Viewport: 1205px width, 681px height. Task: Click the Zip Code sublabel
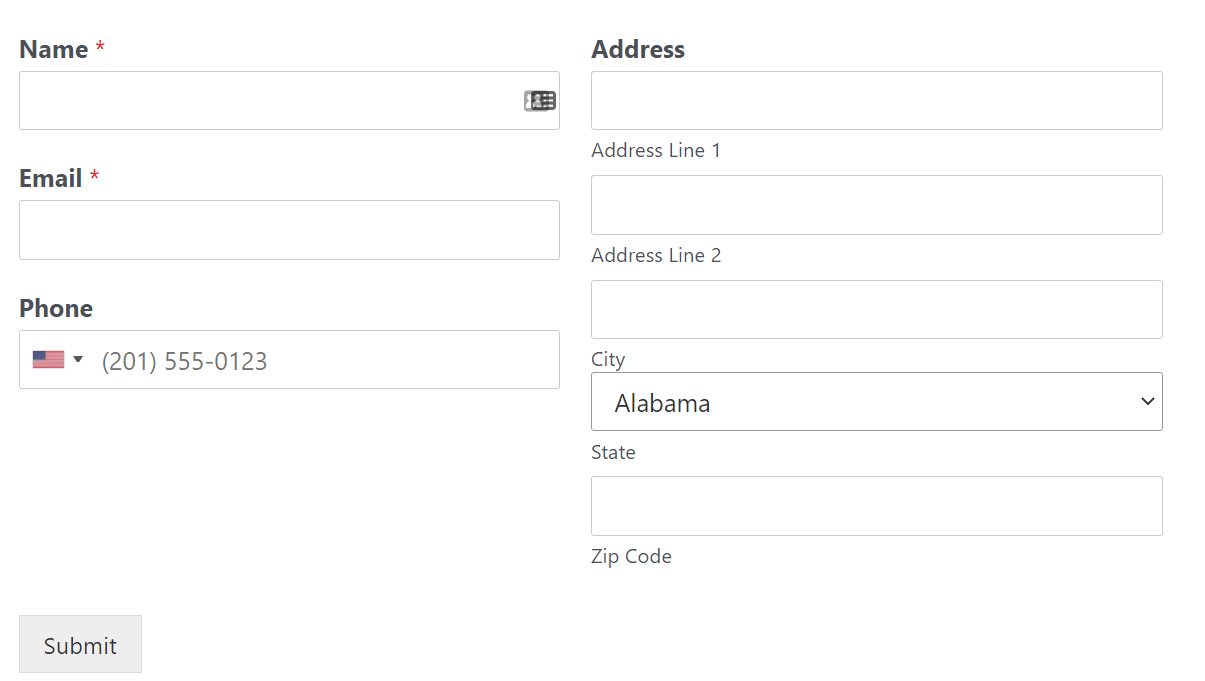coord(631,556)
